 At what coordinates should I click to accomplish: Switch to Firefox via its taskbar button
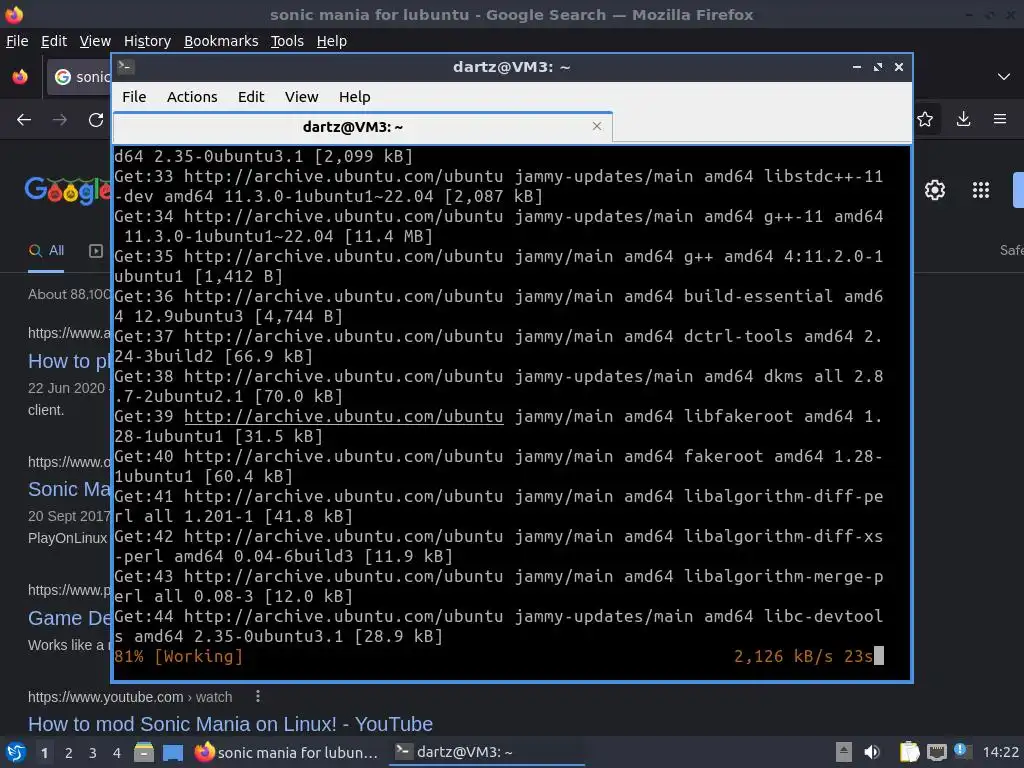pyautogui.click(x=287, y=752)
